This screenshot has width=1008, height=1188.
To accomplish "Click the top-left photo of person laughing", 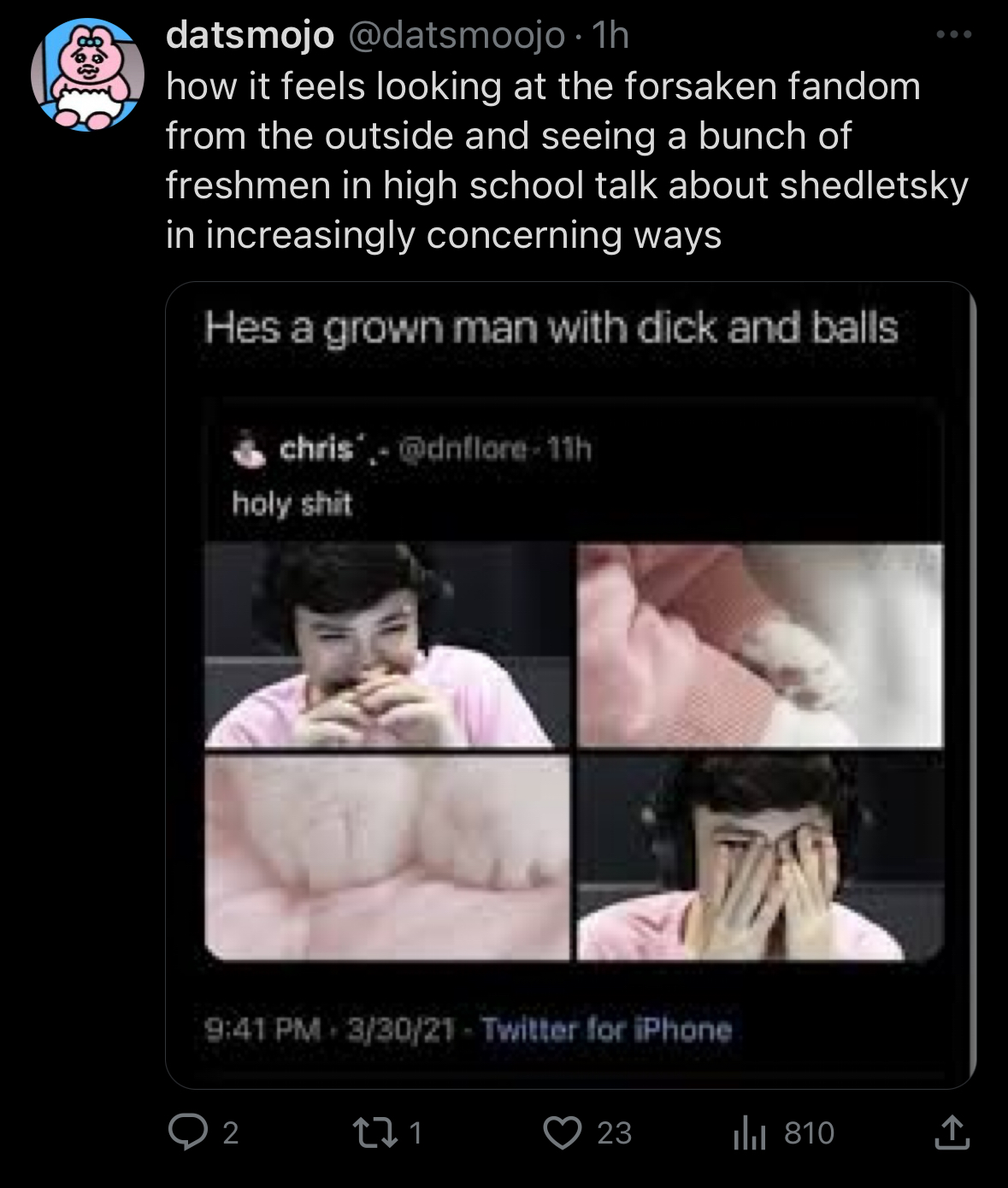I will tap(387, 645).
